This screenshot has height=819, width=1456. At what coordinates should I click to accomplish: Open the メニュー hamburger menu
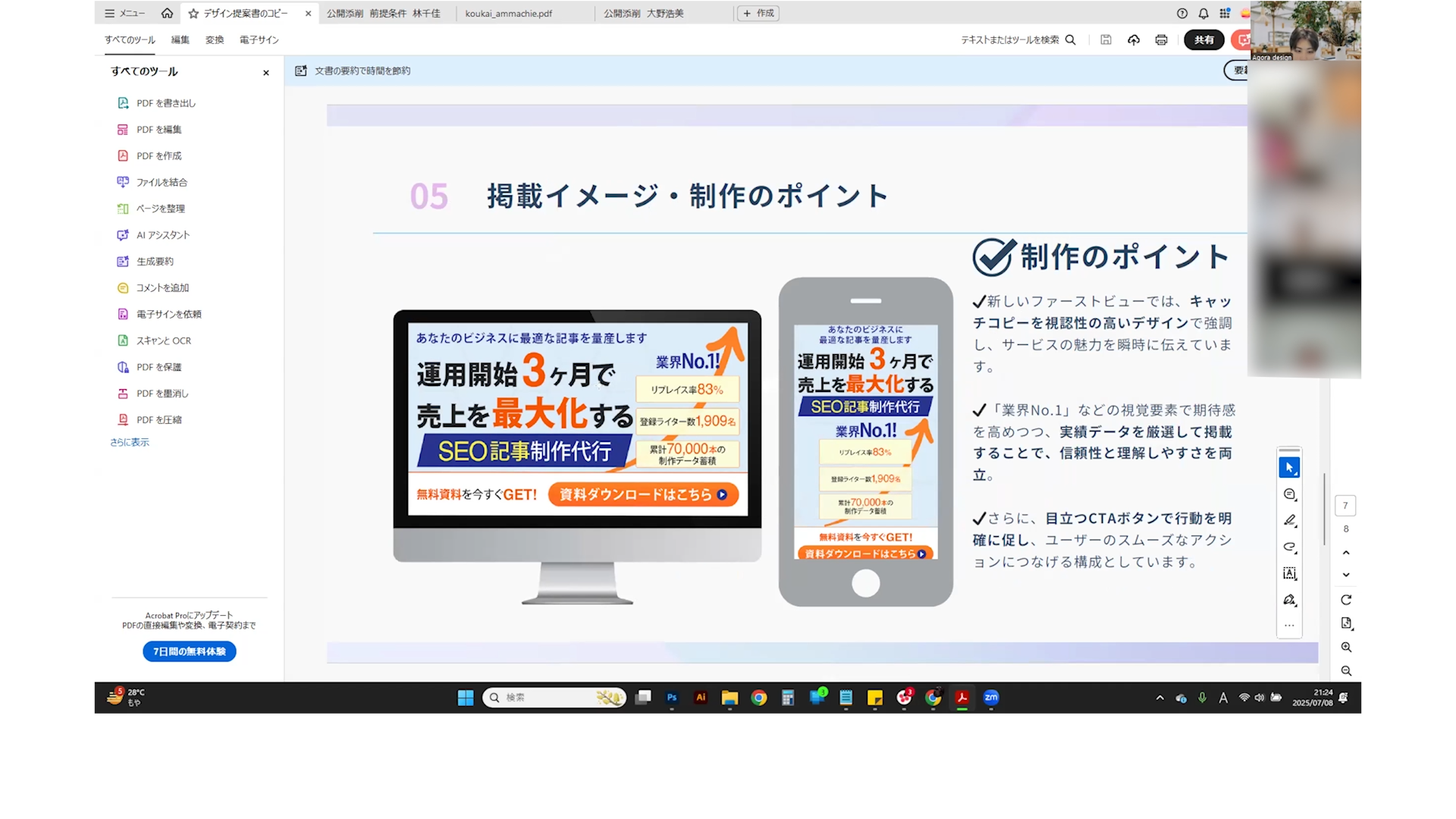pyautogui.click(x=124, y=13)
